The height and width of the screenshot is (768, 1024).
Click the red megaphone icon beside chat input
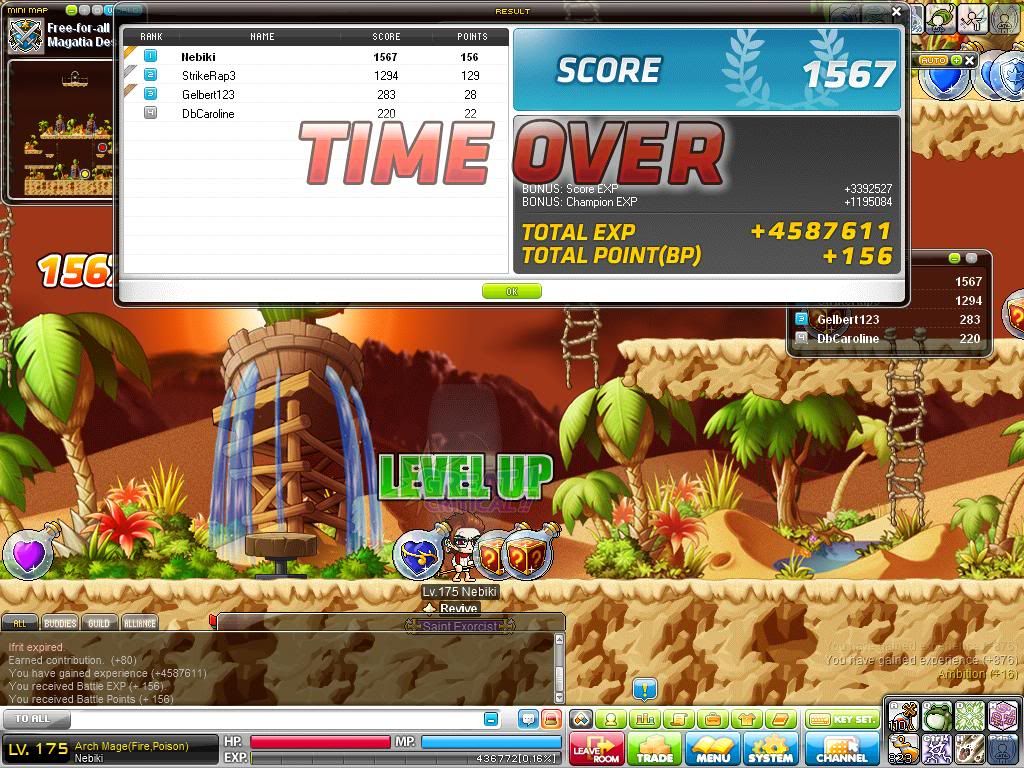click(552, 719)
